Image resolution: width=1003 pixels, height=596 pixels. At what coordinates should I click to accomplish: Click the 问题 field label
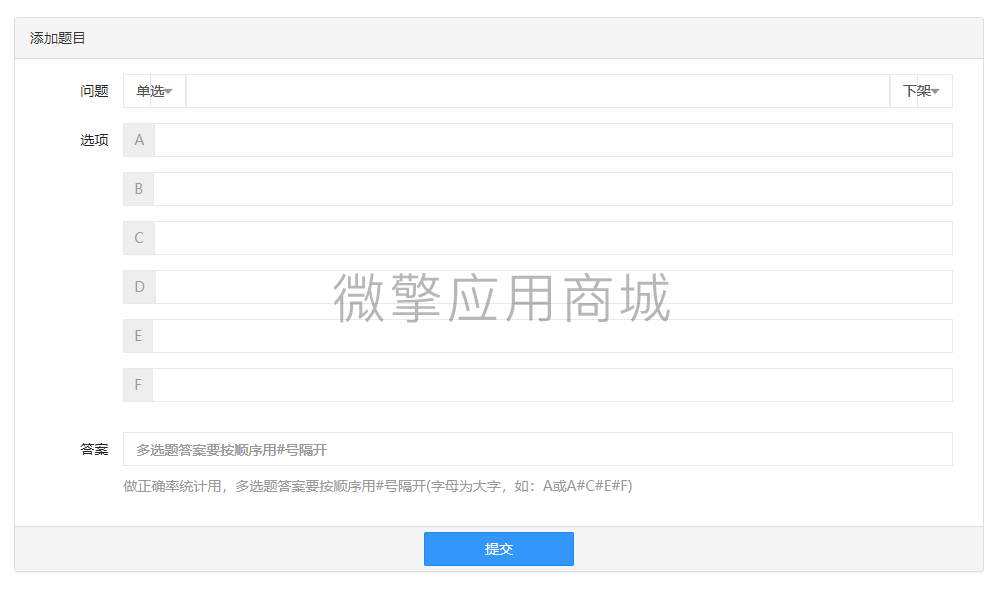pos(94,91)
